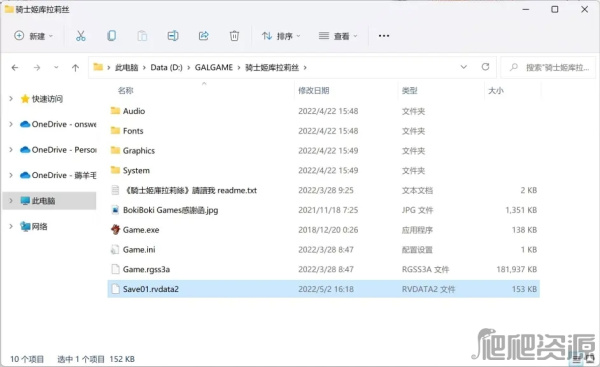Sort by Name (名称) column header
This screenshot has width=600, height=367.
(126, 91)
